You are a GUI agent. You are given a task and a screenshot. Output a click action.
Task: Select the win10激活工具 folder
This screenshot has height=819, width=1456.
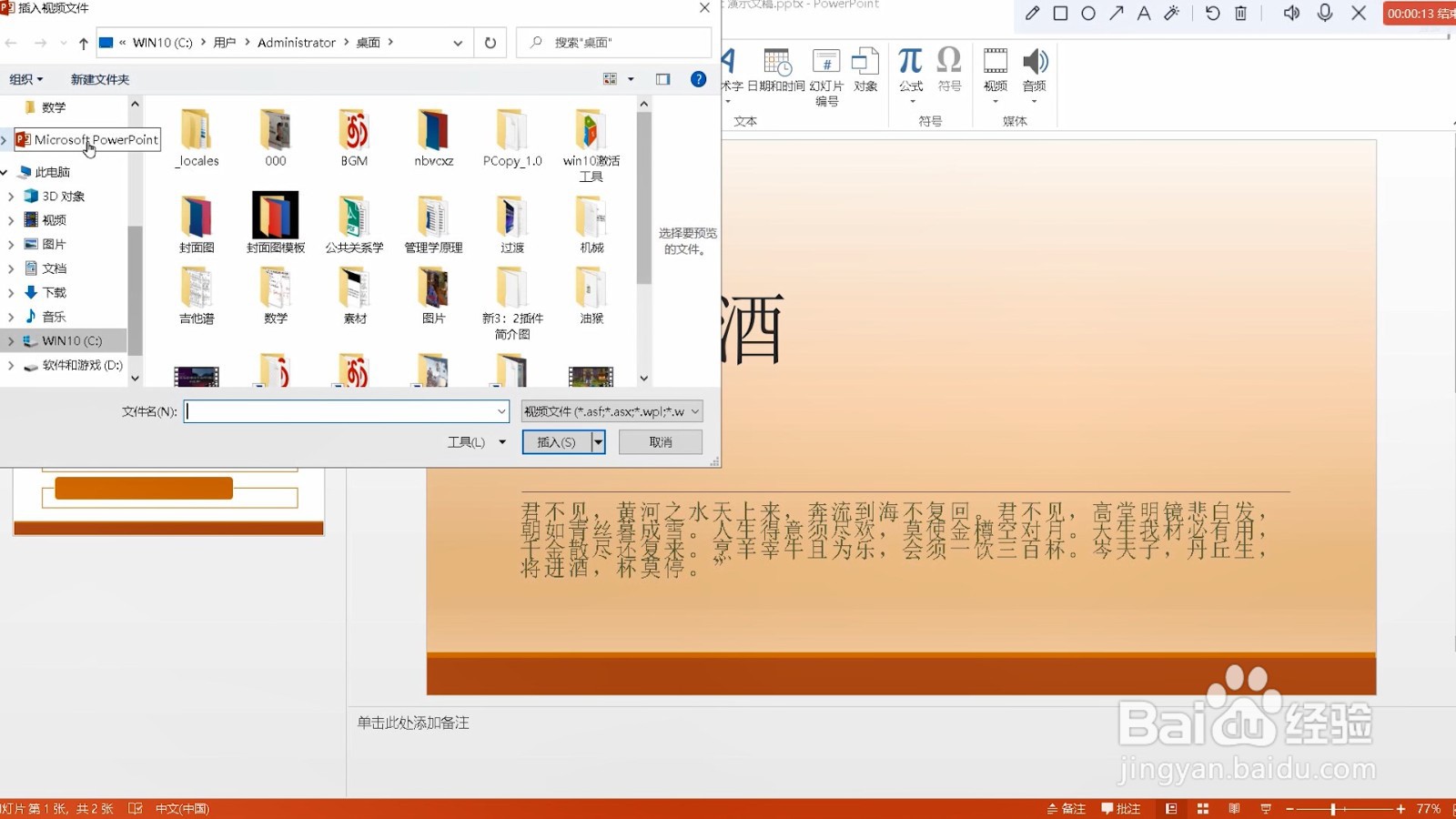(x=591, y=146)
